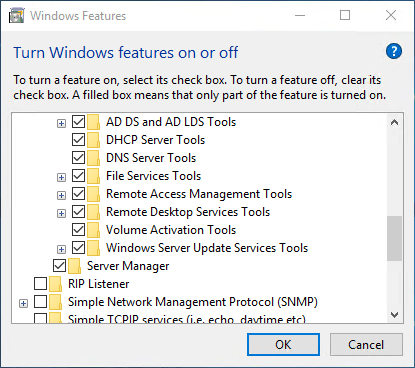Click the folder icon beside DHCP Server Tools

(x=94, y=140)
